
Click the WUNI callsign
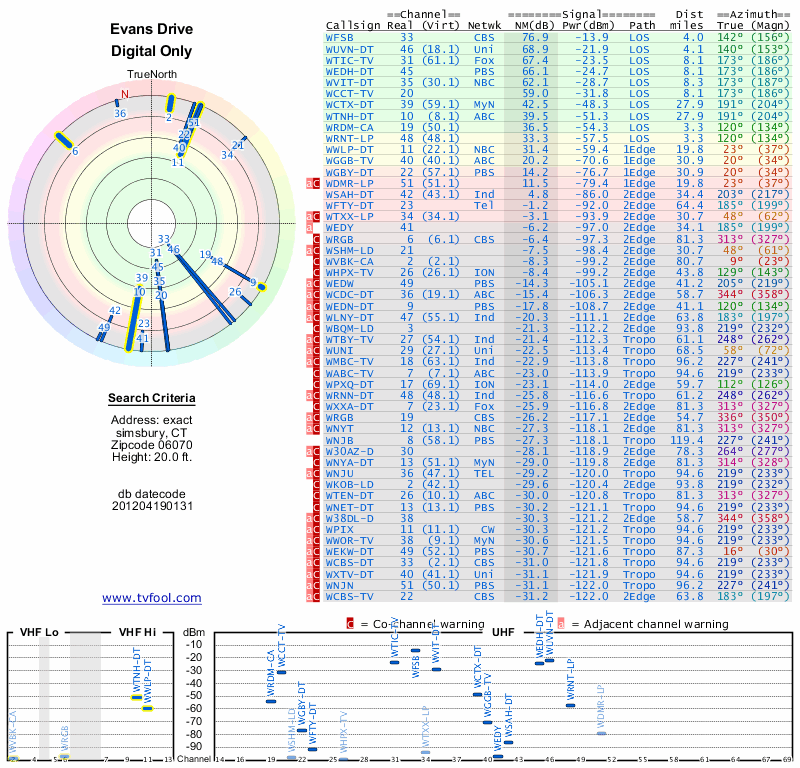(x=339, y=351)
